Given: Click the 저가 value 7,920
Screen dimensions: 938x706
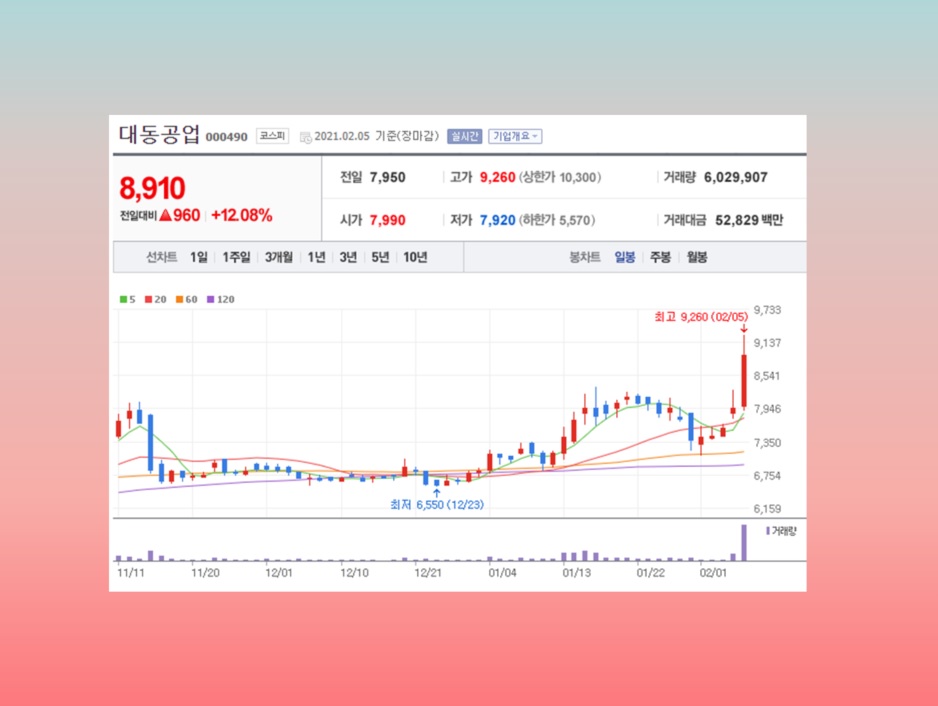Looking at the screenshot, I should tap(498, 220).
